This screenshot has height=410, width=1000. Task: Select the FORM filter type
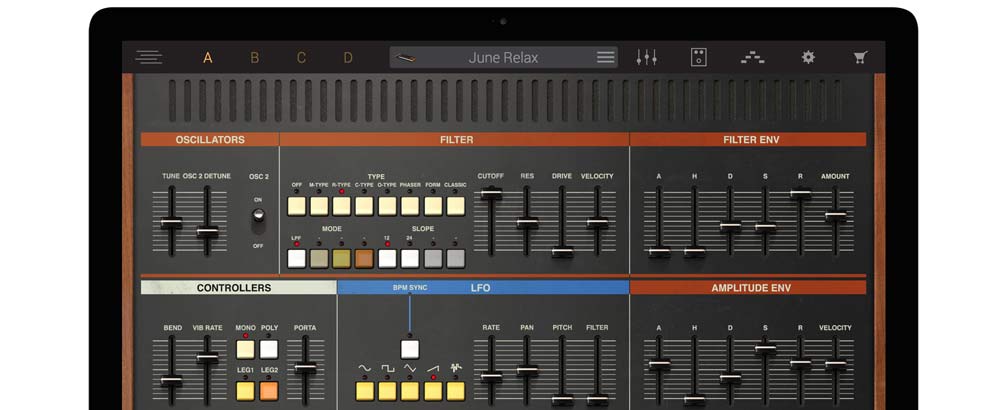pos(433,206)
